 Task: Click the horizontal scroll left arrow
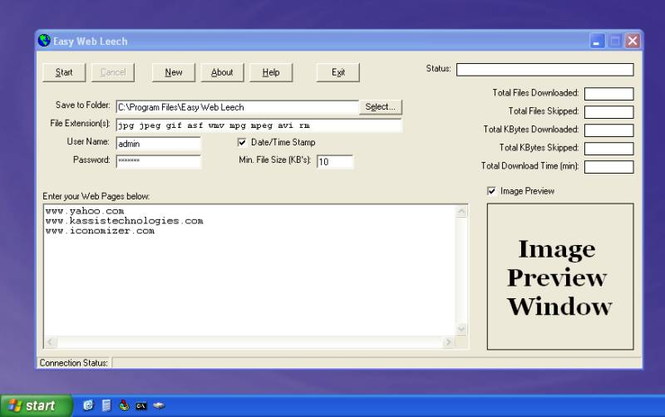(50, 342)
